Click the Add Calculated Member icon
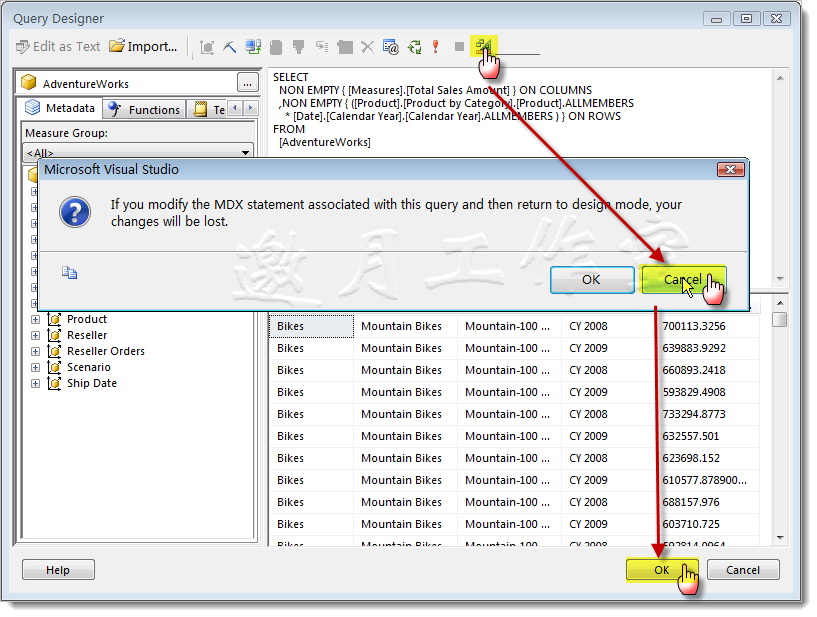The height and width of the screenshot is (617, 817). (276, 47)
